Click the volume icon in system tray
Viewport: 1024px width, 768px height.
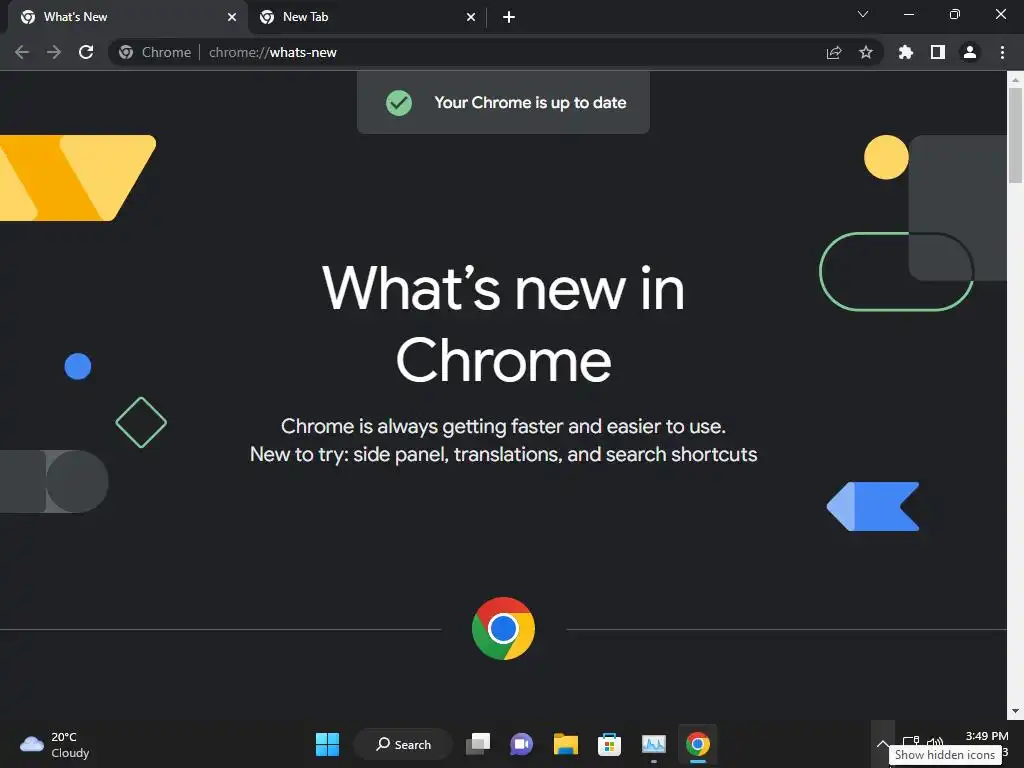click(935, 741)
